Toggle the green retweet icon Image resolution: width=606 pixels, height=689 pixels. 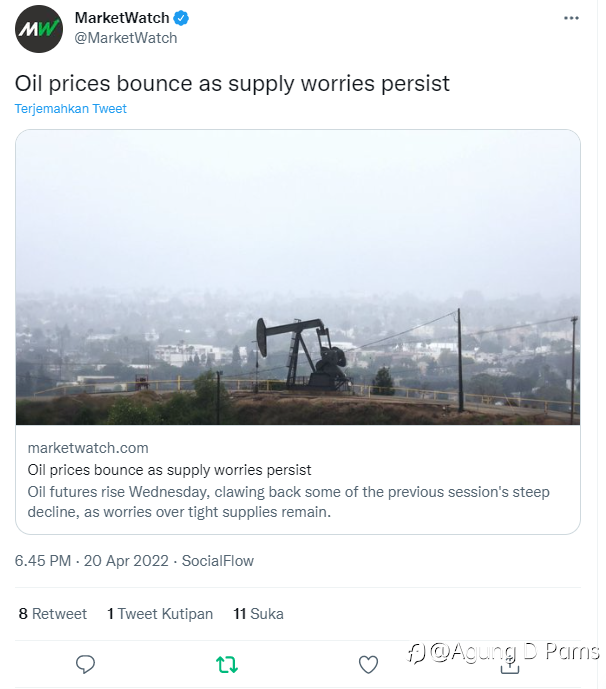pos(227,664)
